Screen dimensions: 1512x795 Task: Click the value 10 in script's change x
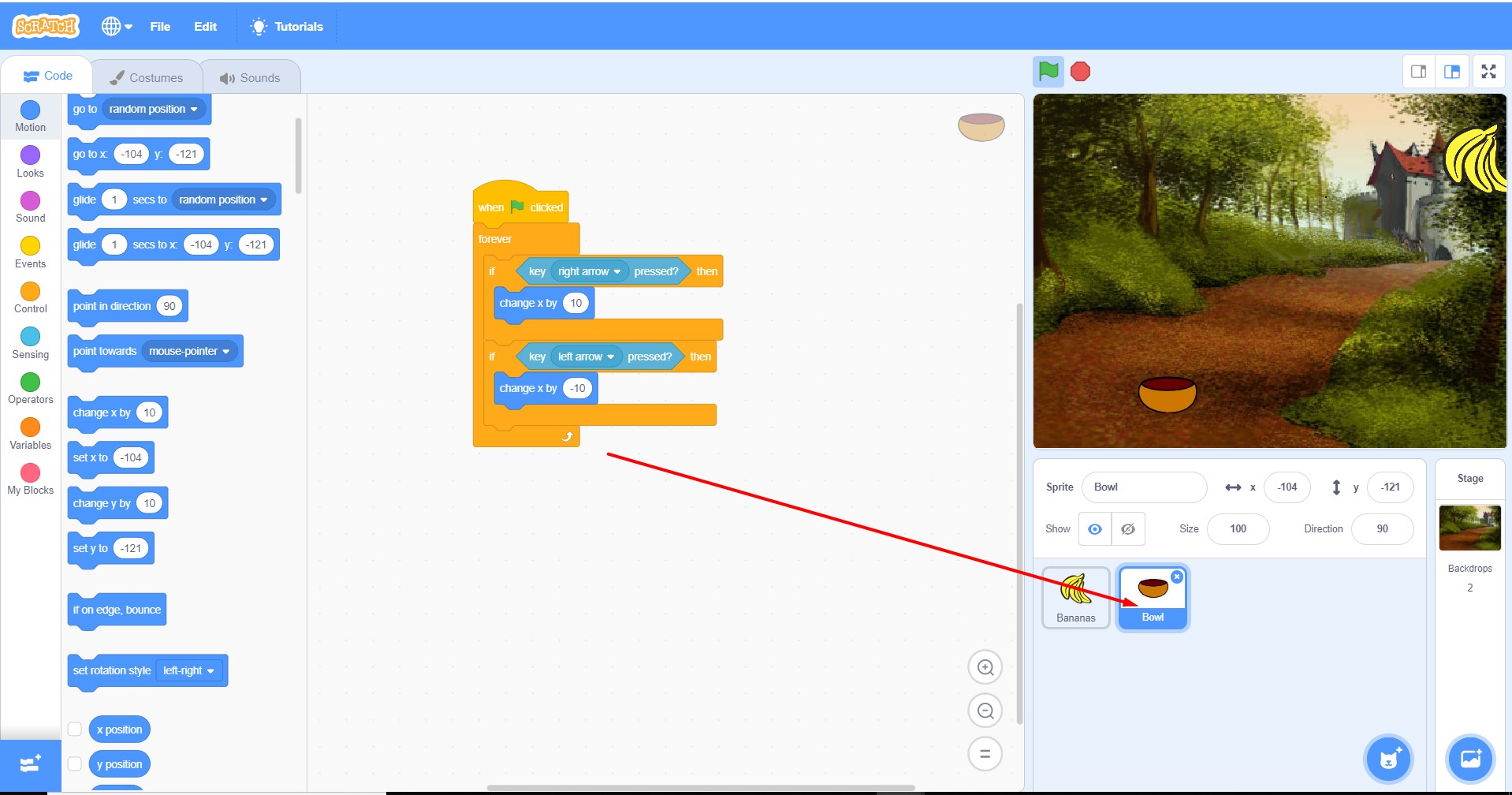[576, 303]
